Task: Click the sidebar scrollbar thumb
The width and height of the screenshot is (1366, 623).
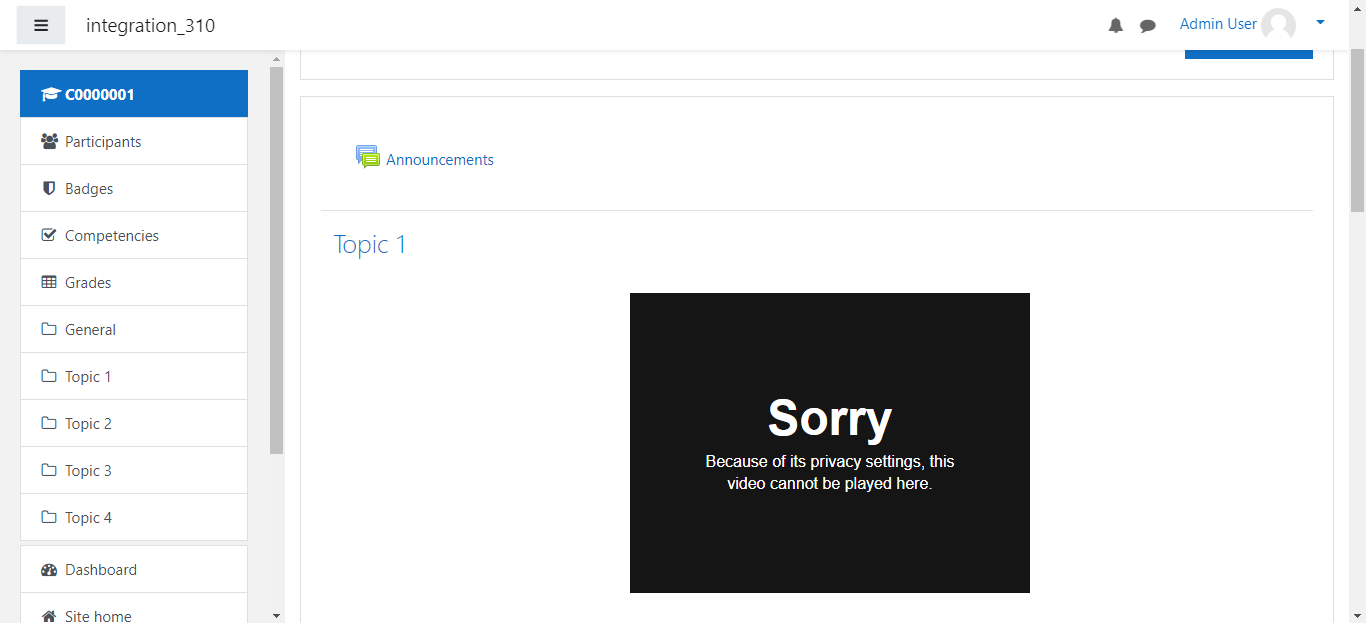Action: pos(276,260)
